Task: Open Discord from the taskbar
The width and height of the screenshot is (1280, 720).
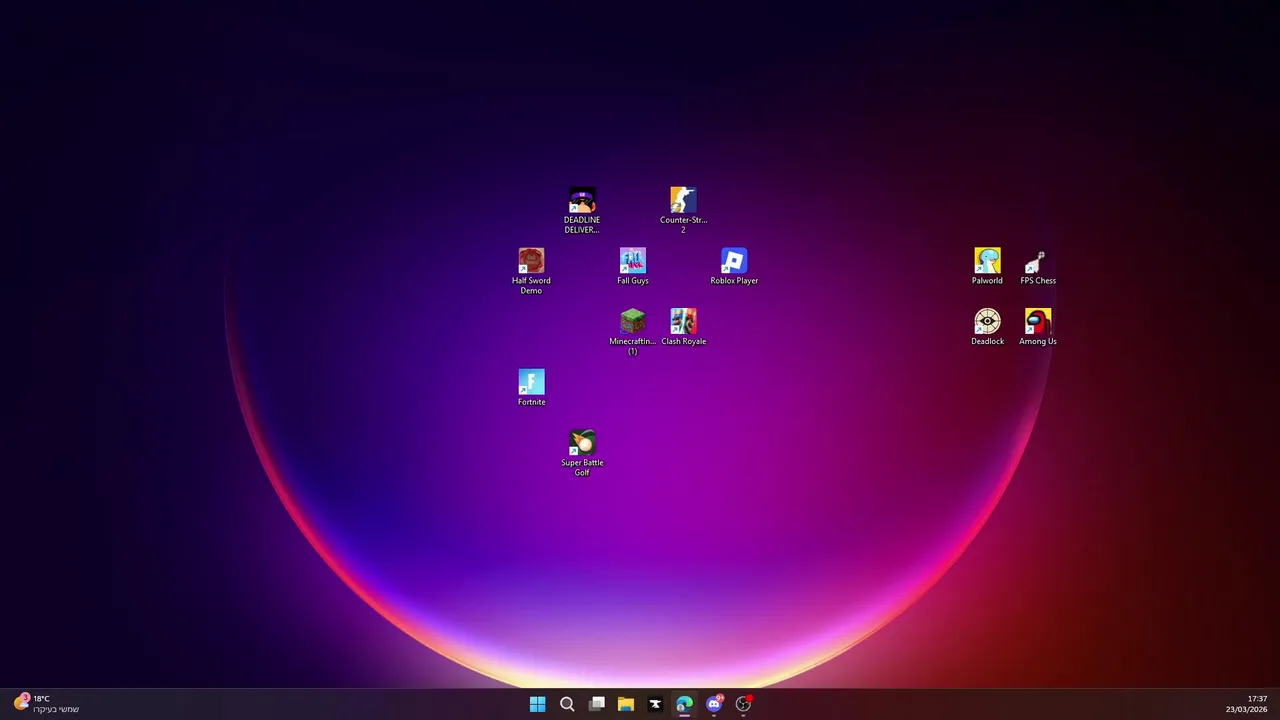Action: (714, 704)
